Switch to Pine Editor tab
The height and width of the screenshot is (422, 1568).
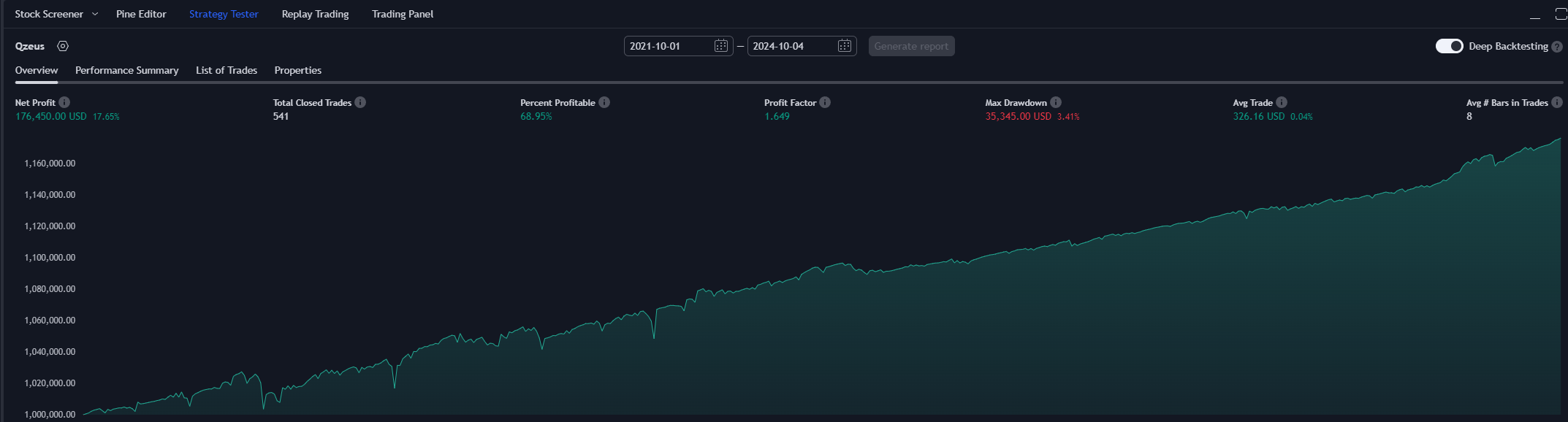pyautogui.click(x=141, y=14)
